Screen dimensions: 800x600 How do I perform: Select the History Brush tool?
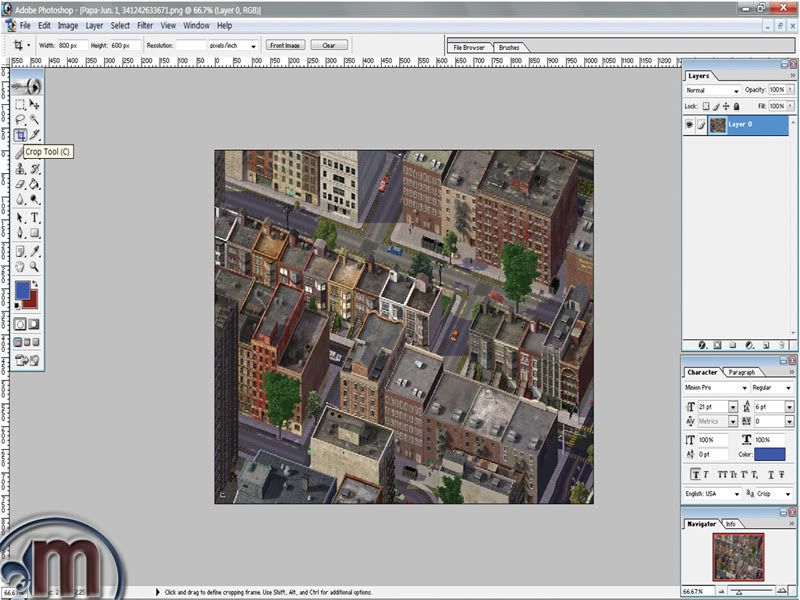pyautogui.click(x=34, y=168)
